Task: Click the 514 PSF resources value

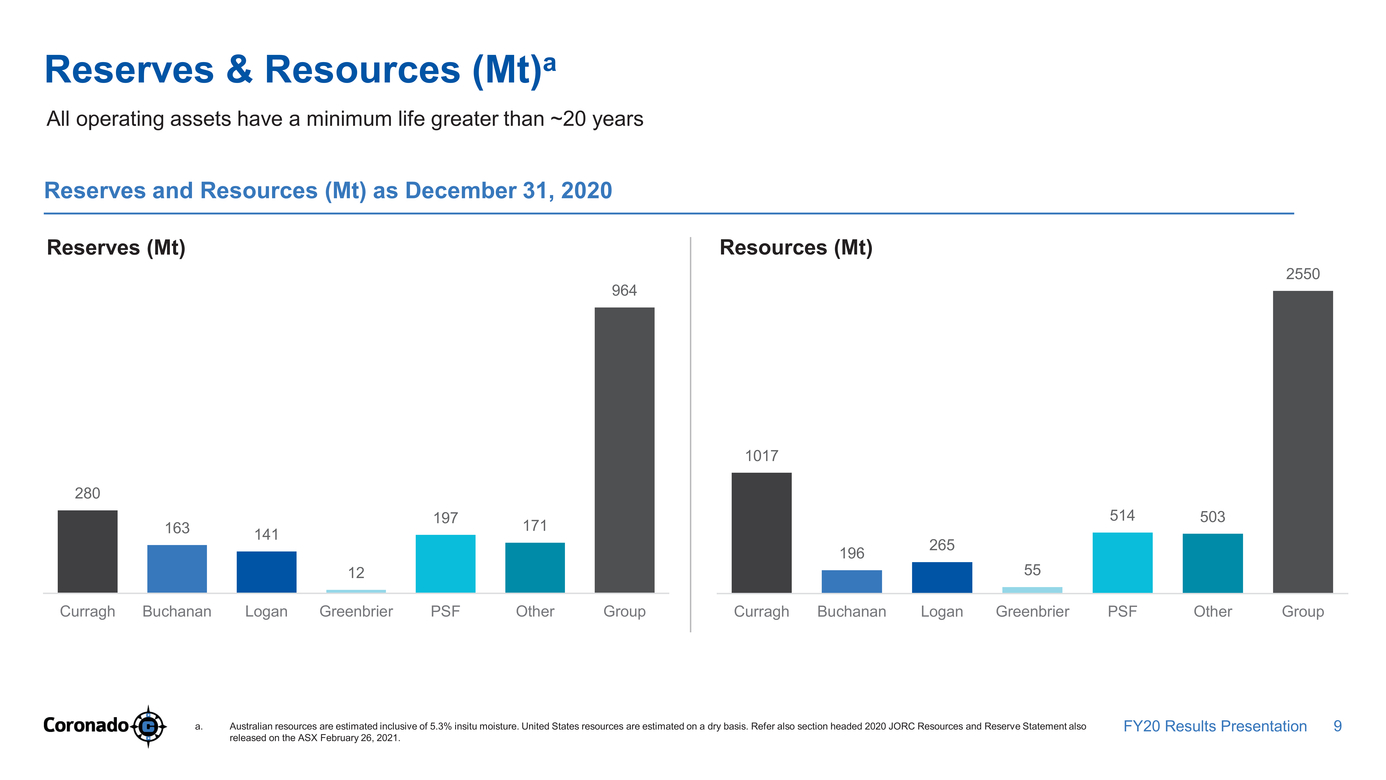Action: coord(1122,515)
